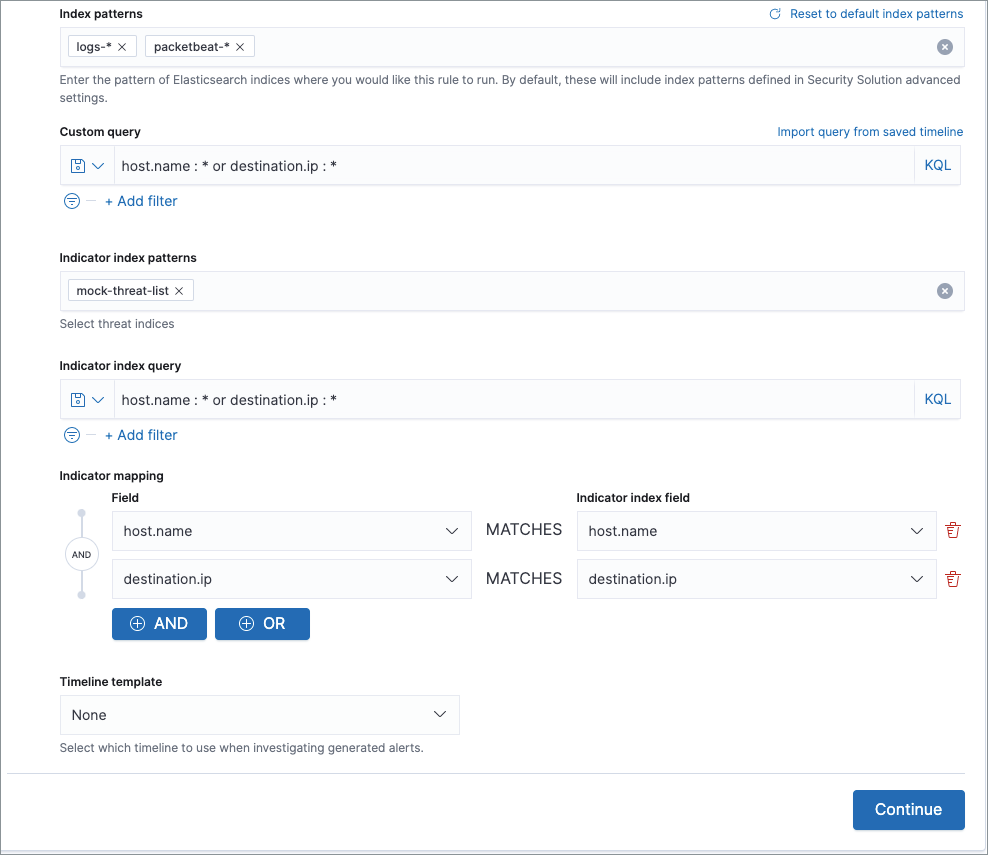Switch Custom query language via KQL
This screenshot has width=988, height=855.
[937, 166]
